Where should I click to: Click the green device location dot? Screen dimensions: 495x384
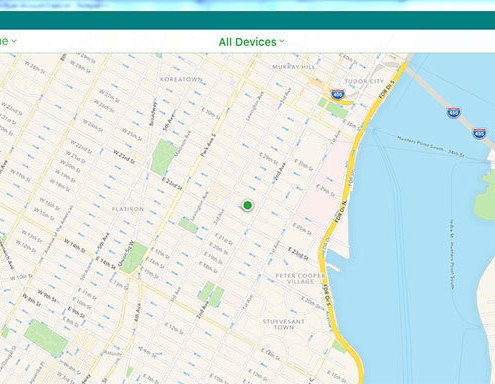coord(247,205)
